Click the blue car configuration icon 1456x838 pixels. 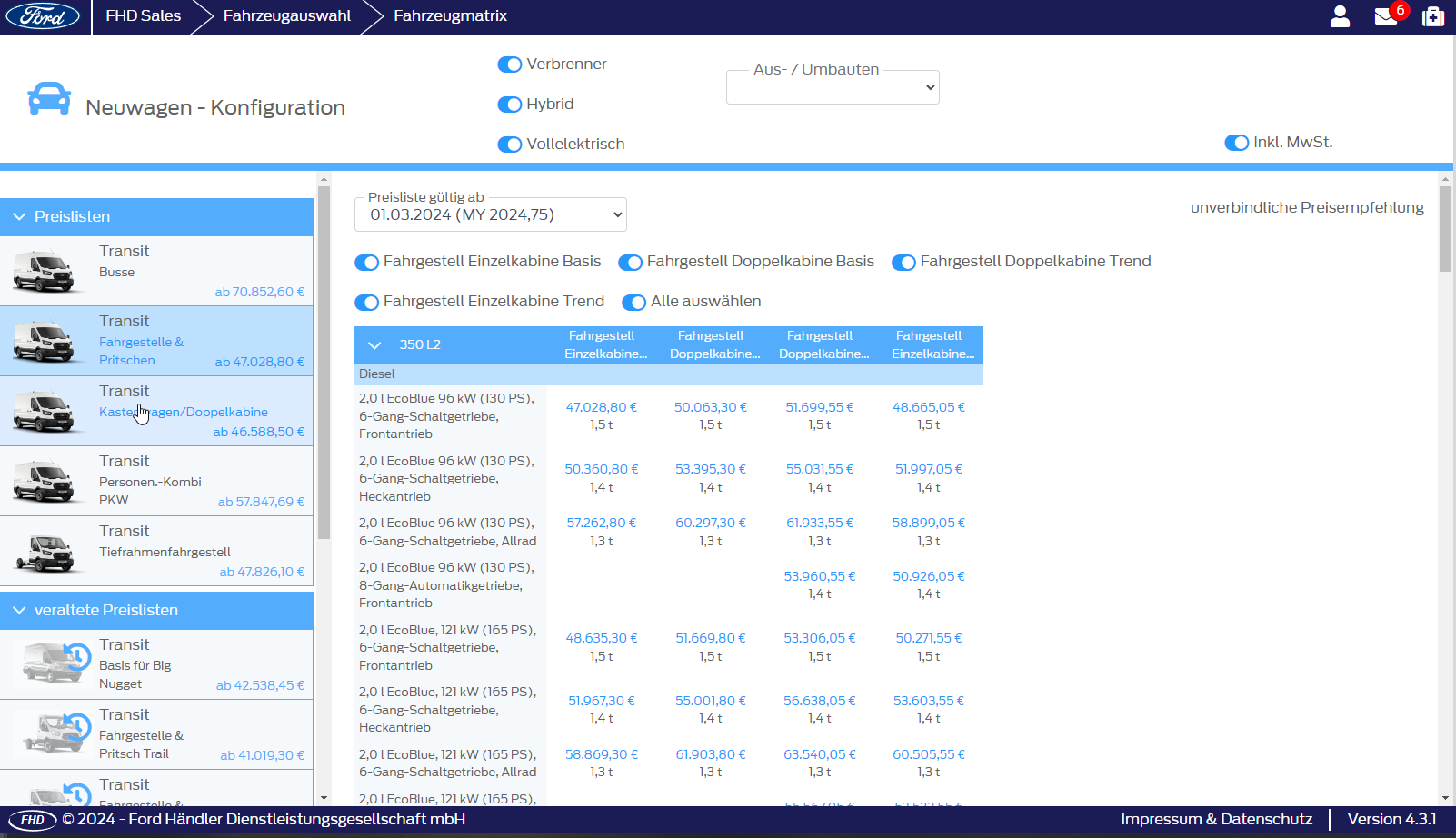(49, 98)
